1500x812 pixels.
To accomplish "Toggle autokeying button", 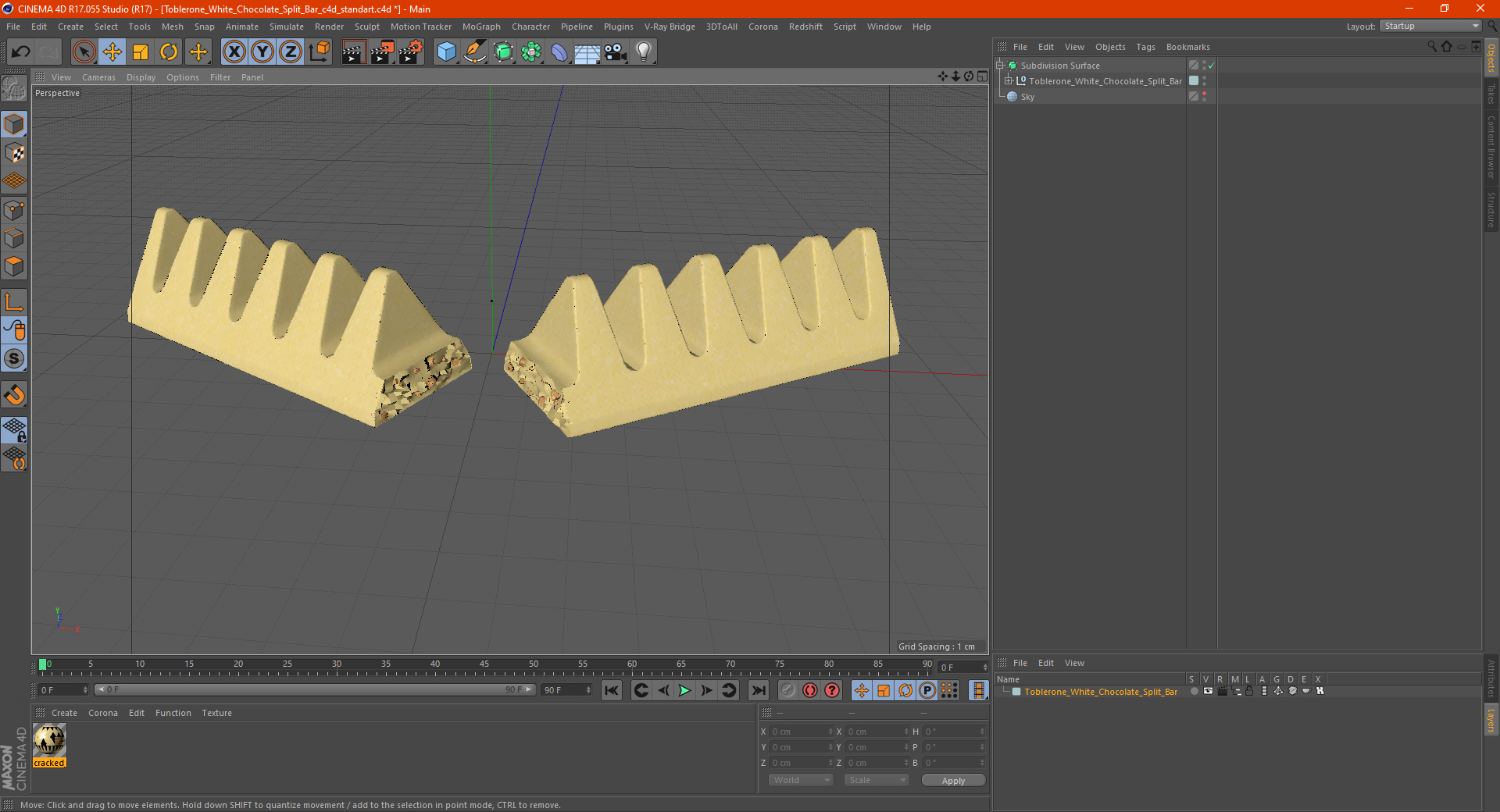I will (x=810, y=690).
